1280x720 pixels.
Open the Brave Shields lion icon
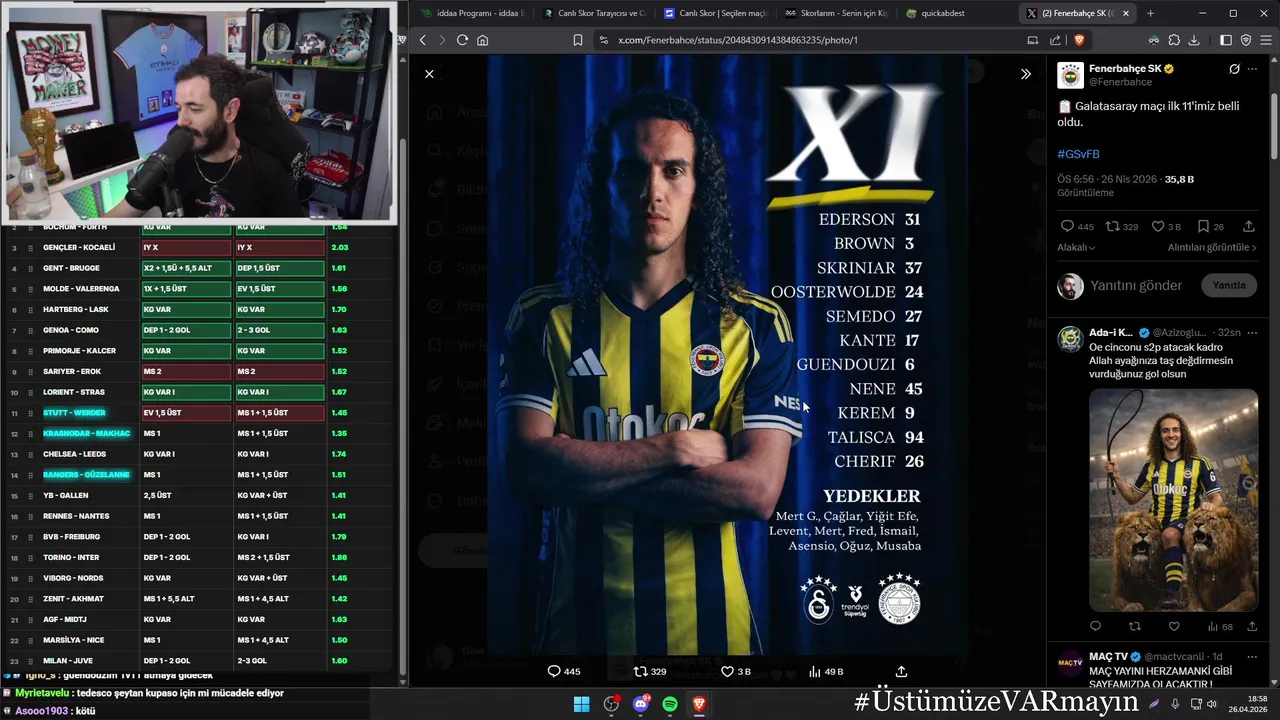1079,40
